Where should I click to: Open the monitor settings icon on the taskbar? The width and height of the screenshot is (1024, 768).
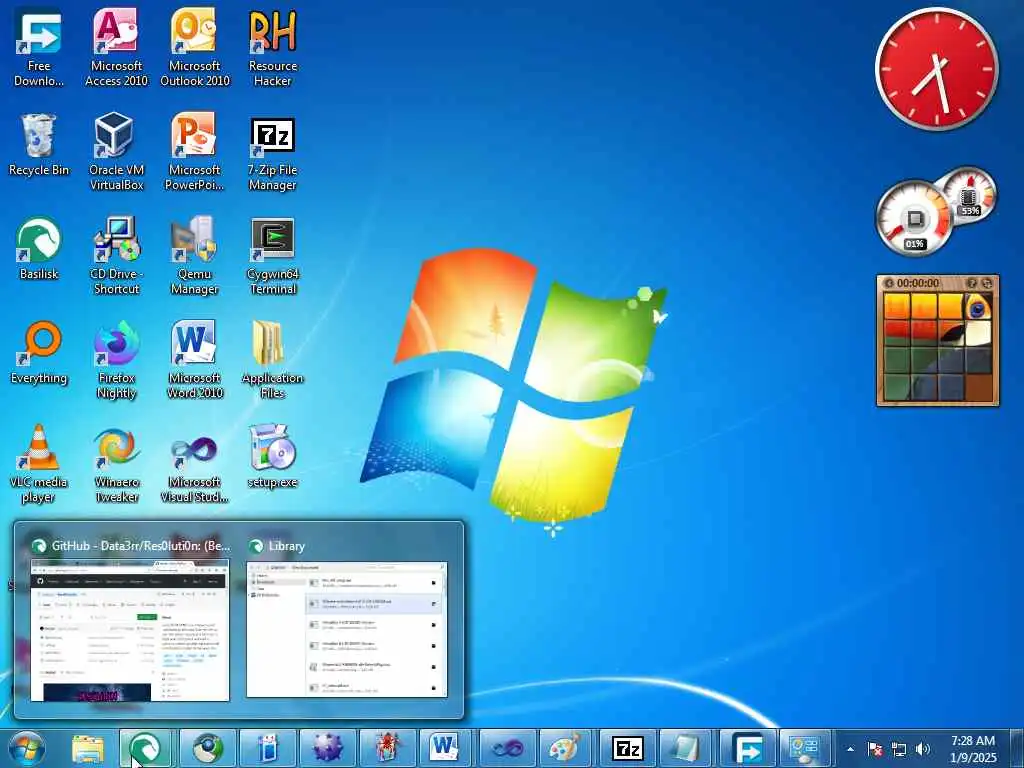click(x=806, y=748)
